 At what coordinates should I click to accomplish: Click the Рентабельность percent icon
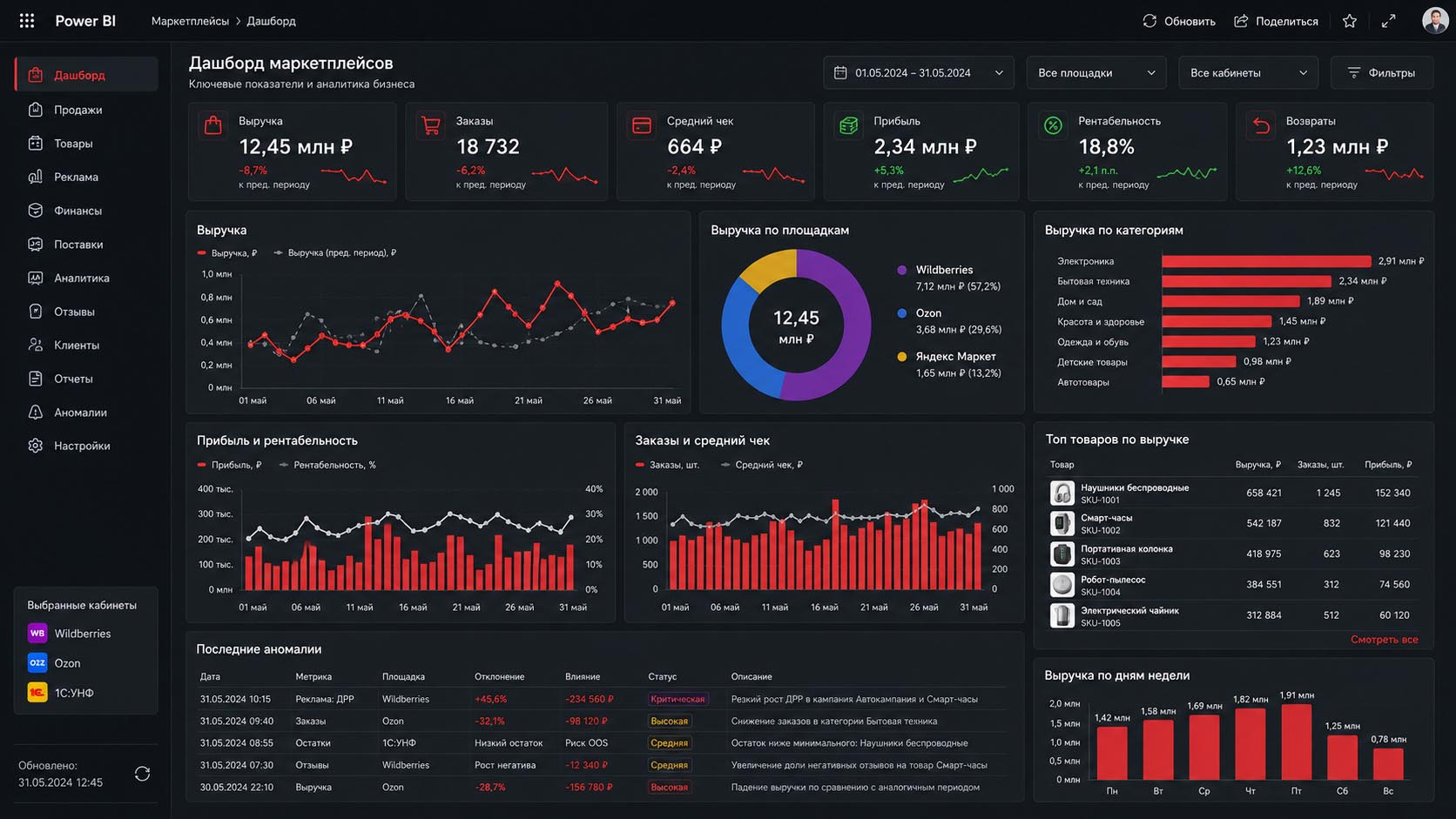[1053, 125]
